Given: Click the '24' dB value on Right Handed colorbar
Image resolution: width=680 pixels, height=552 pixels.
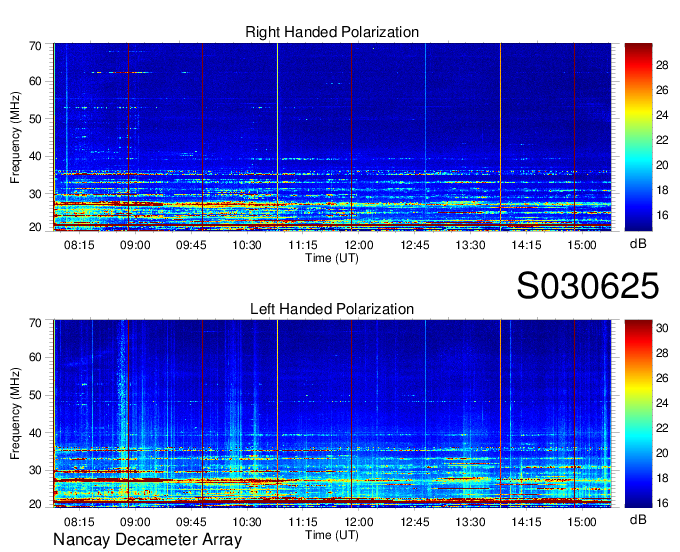Looking at the screenshot, I should click(x=662, y=115).
